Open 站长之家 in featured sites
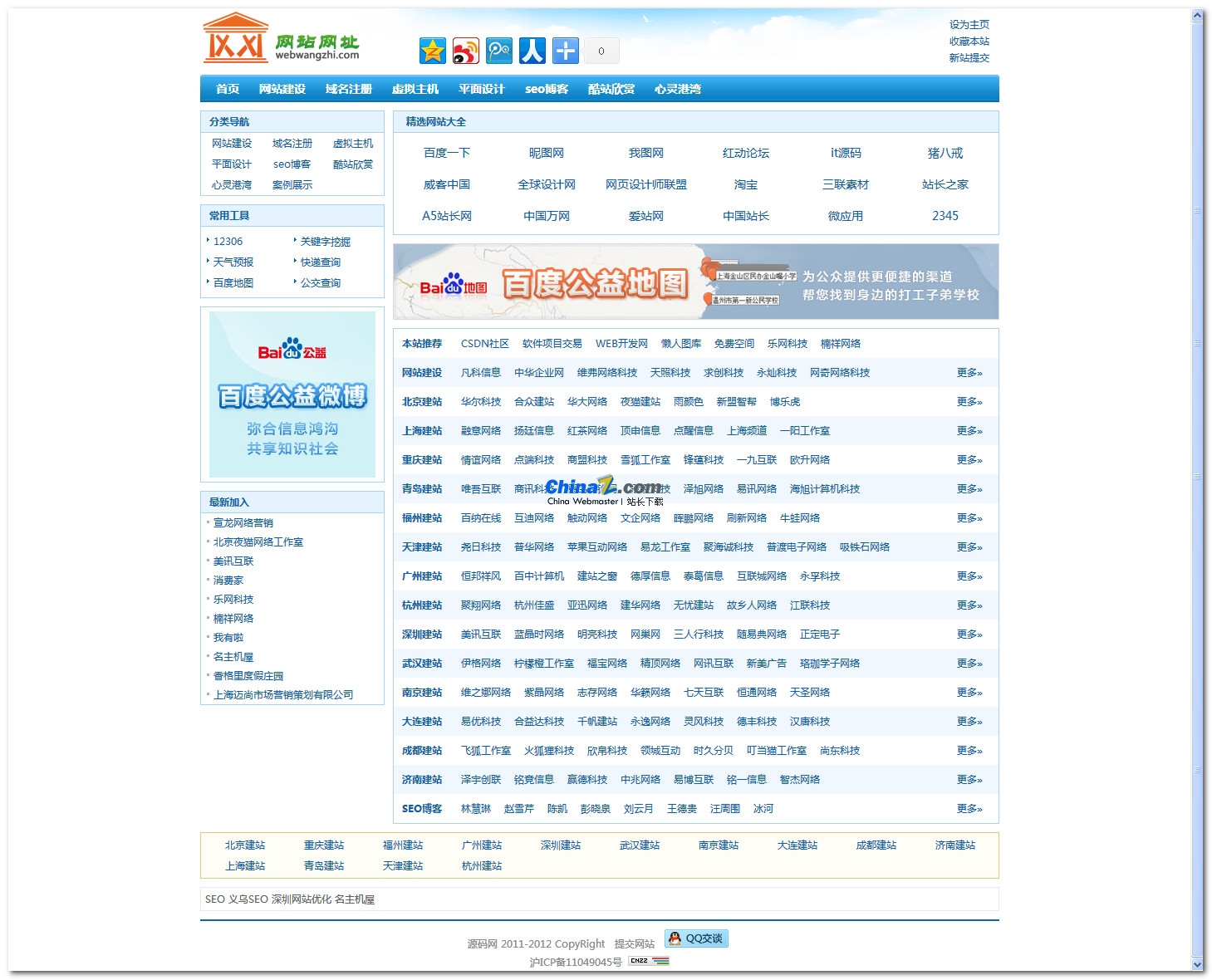Screen dimensions: 1212x980 [x=945, y=184]
